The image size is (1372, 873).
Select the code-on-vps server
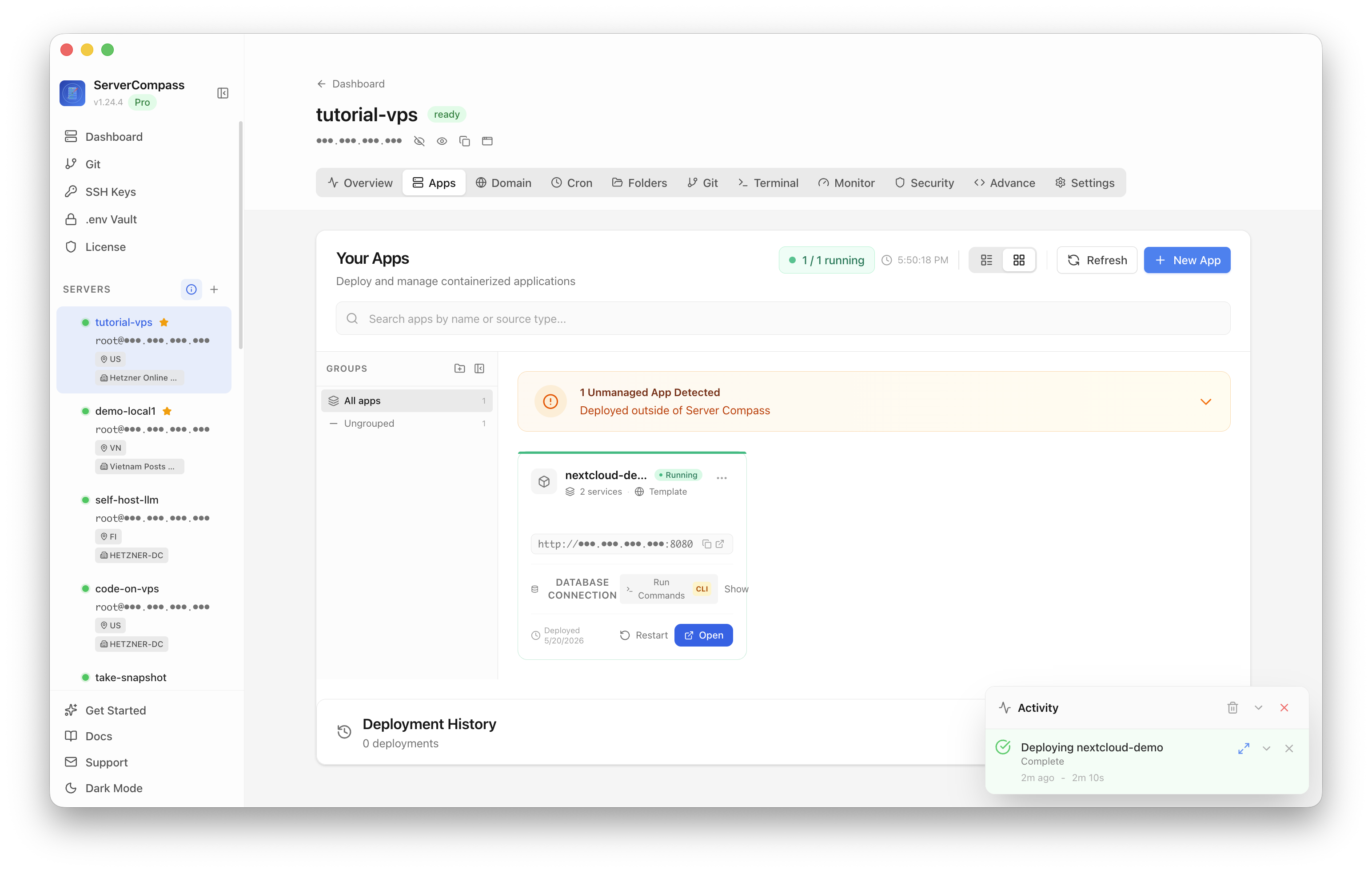tap(144, 616)
